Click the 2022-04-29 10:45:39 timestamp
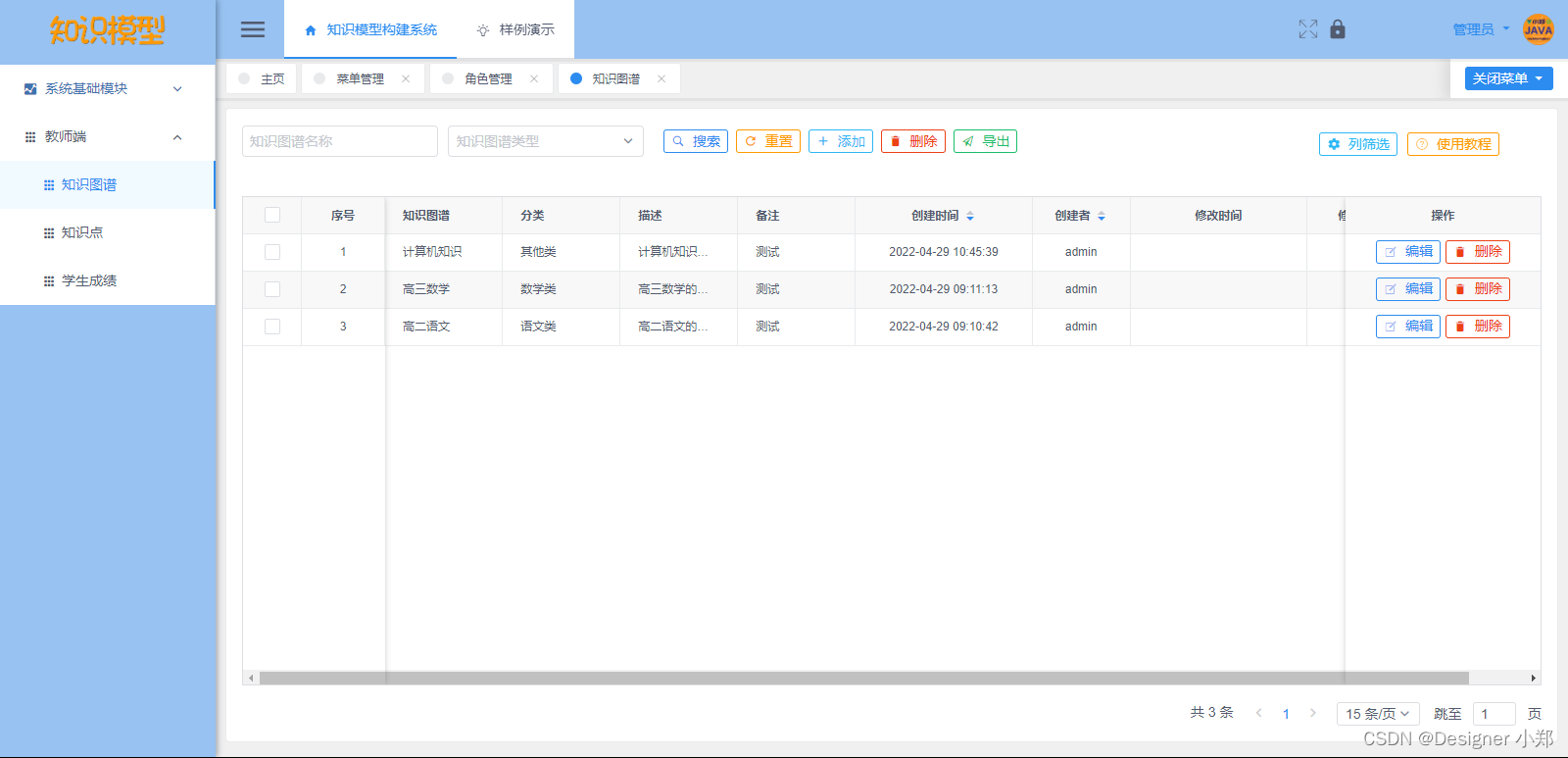1568x758 pixels. click(944, 252)
